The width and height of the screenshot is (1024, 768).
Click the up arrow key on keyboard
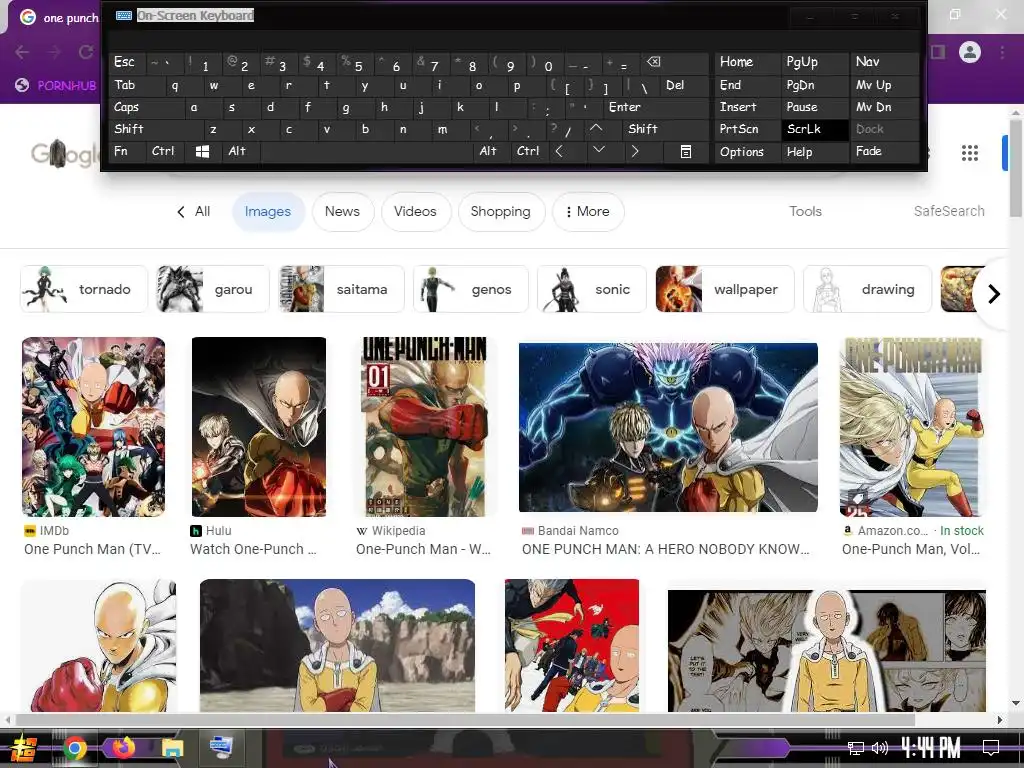(x=596, y=129)
